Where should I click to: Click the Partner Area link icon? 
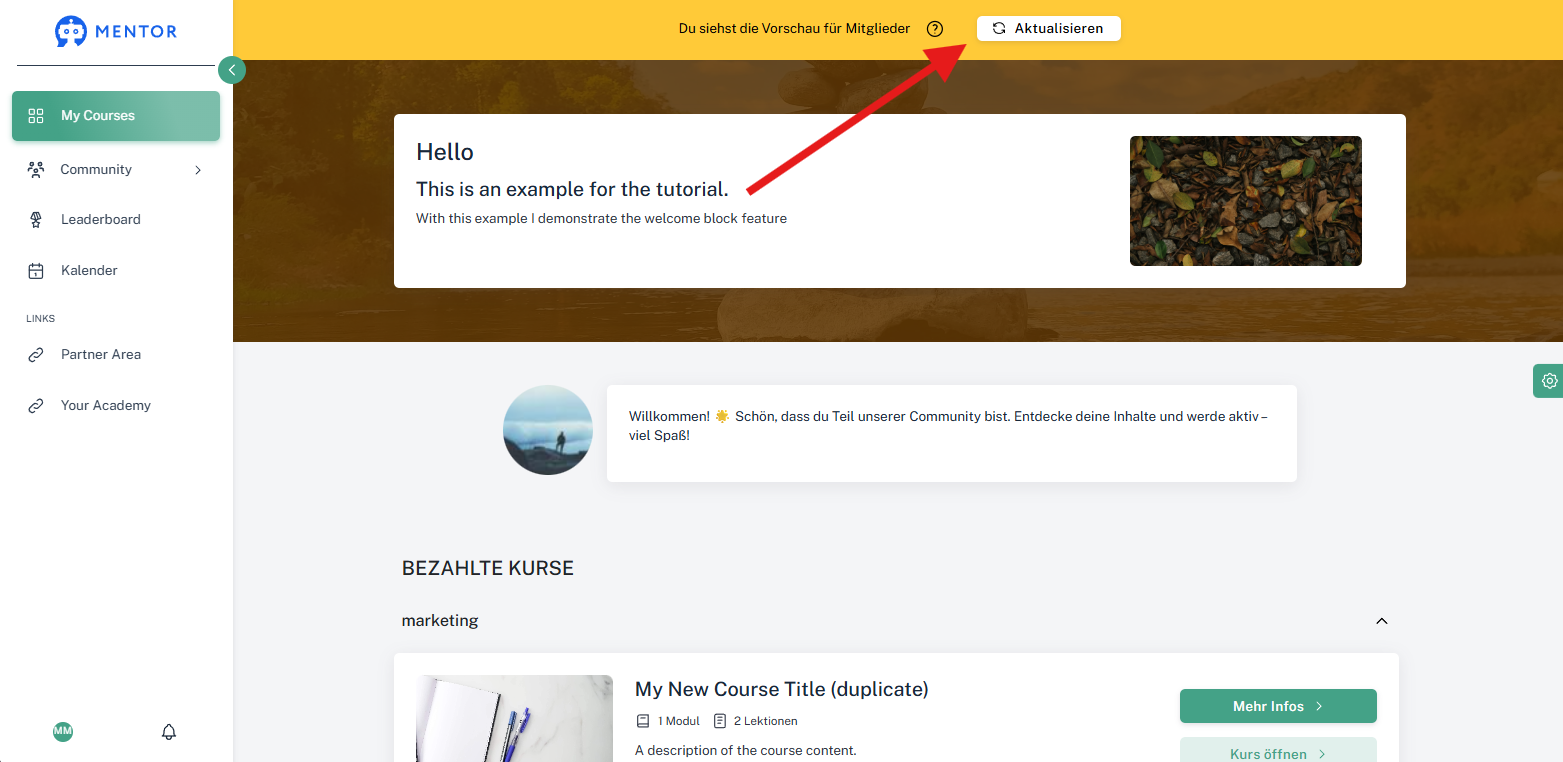point(36,355)
